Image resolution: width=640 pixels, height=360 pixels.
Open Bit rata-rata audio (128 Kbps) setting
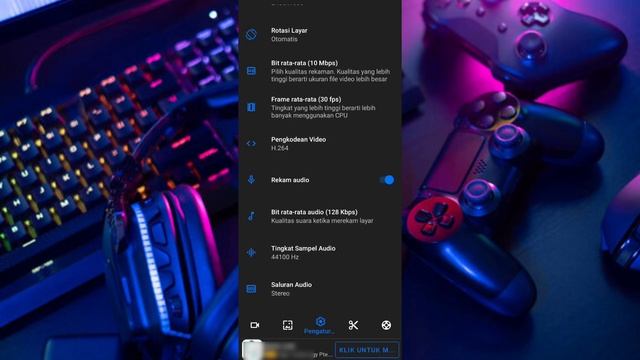[320, 216]
